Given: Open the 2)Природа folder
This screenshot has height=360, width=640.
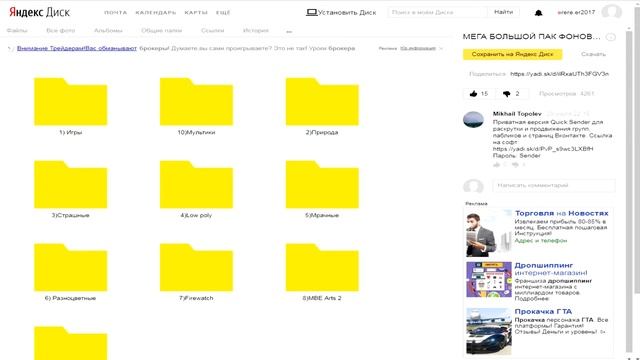Looking at the screenshot, I should [x=322, y=102].
